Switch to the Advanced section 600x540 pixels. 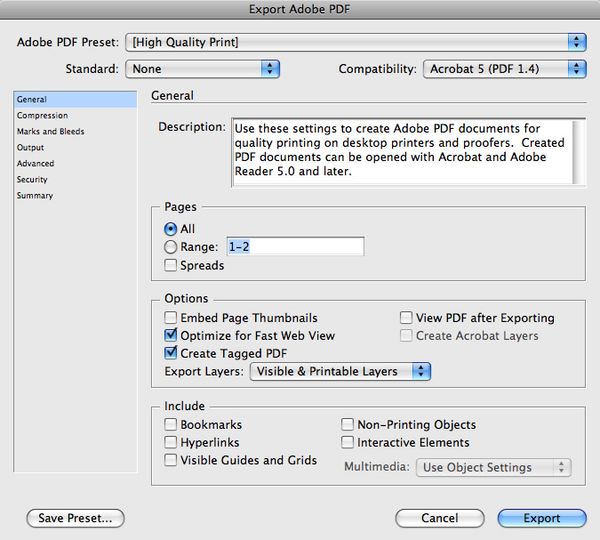[35, 164]
